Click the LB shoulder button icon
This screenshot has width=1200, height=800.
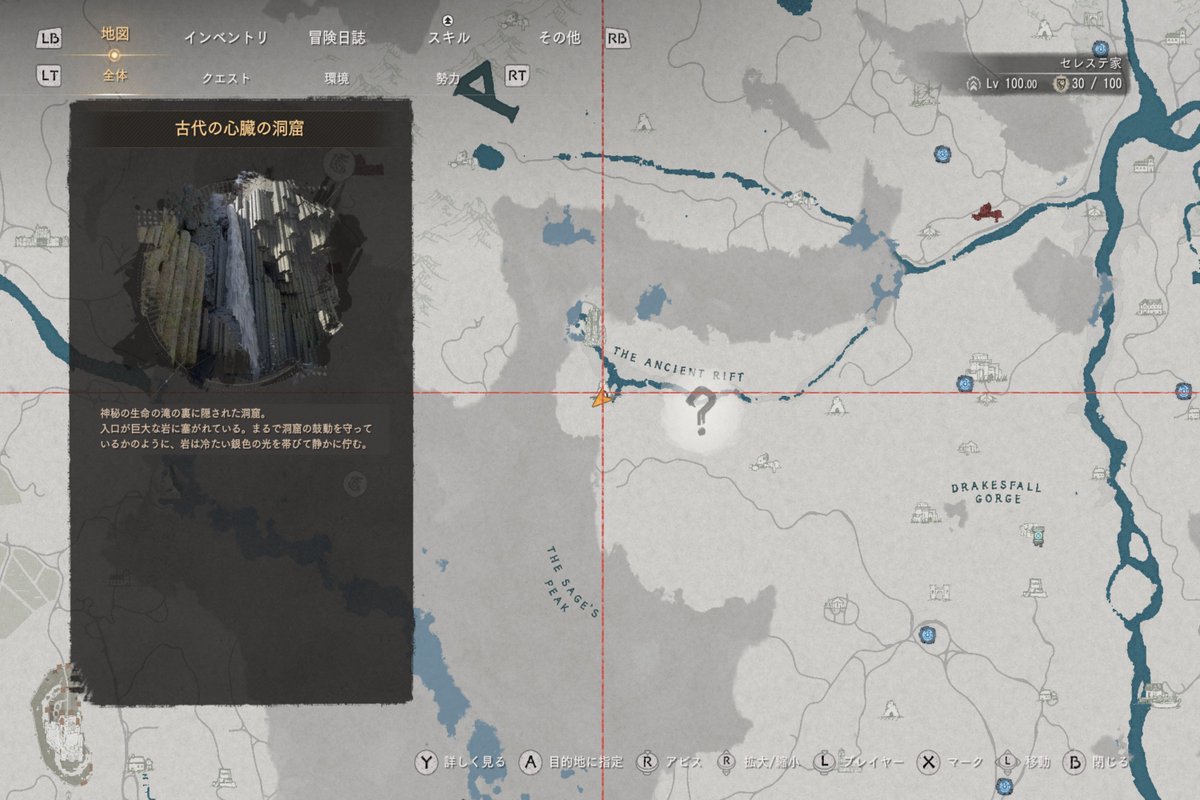[x=50, y=38]
